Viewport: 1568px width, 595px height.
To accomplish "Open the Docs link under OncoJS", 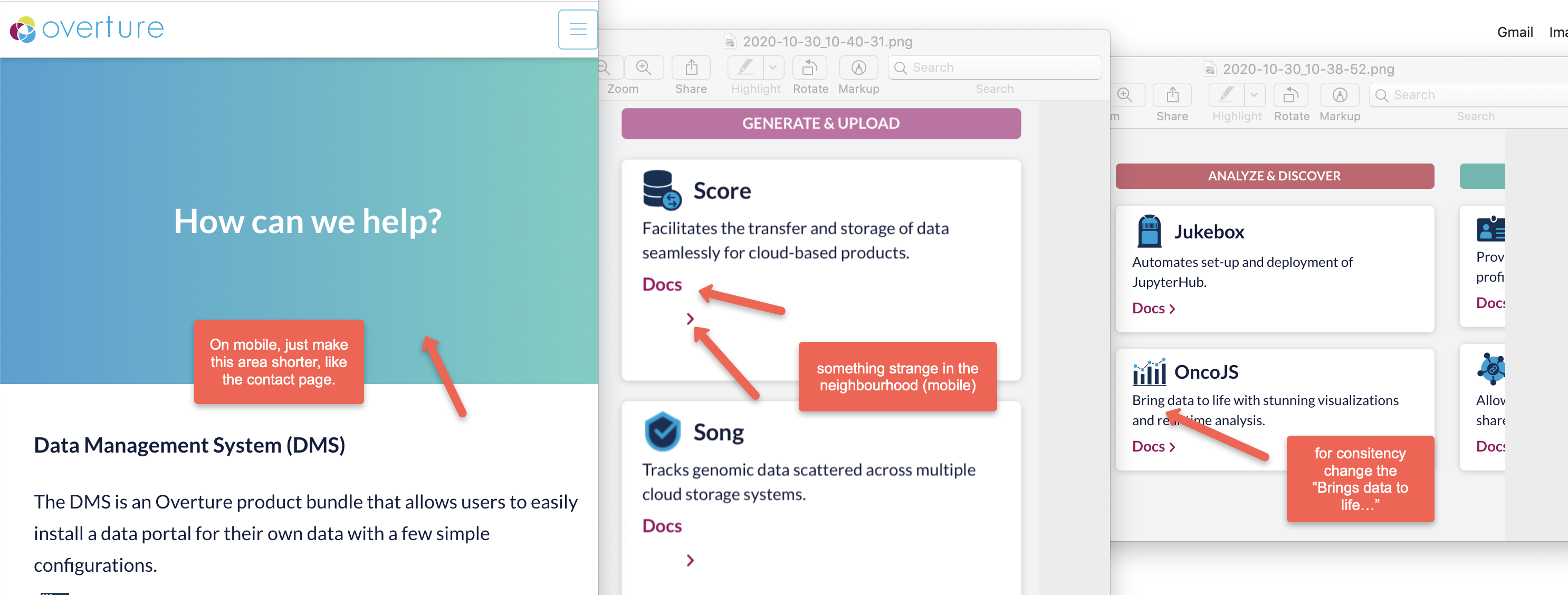I will (1153, 447).
